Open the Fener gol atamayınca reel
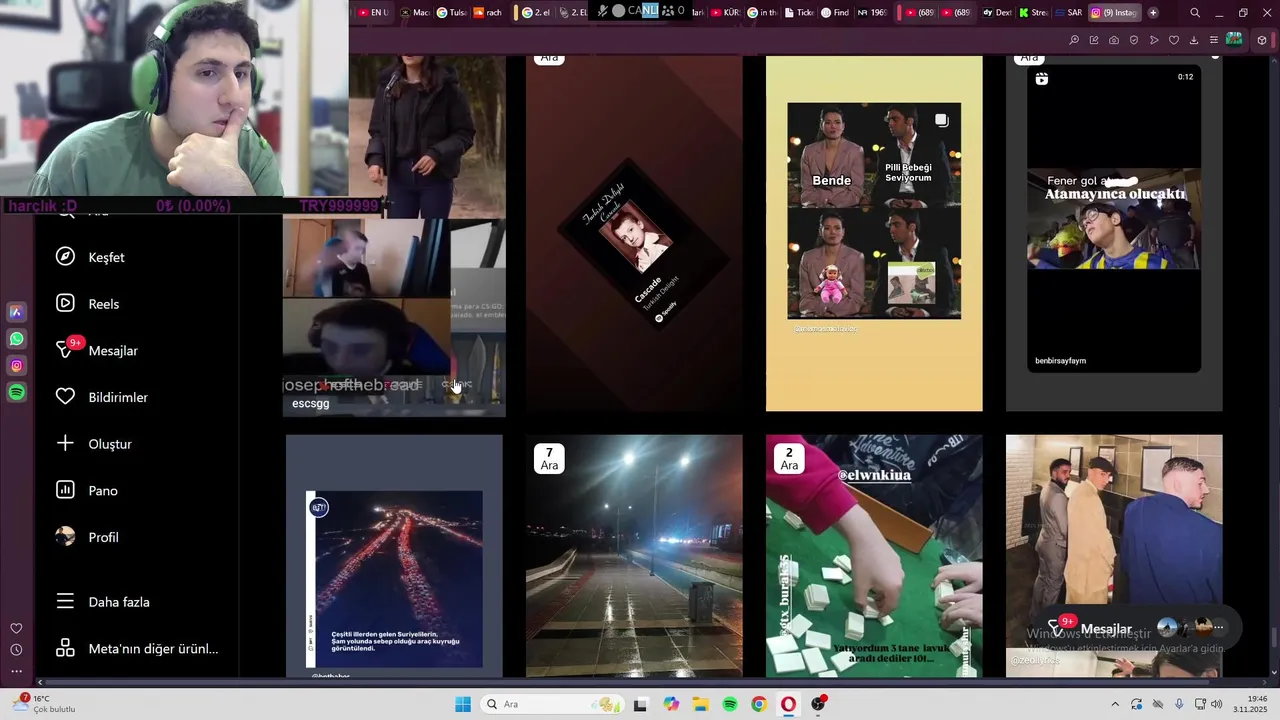The height and width of the screenshot is (720, 1280). pyautogui.click(x=1114, y=233)
